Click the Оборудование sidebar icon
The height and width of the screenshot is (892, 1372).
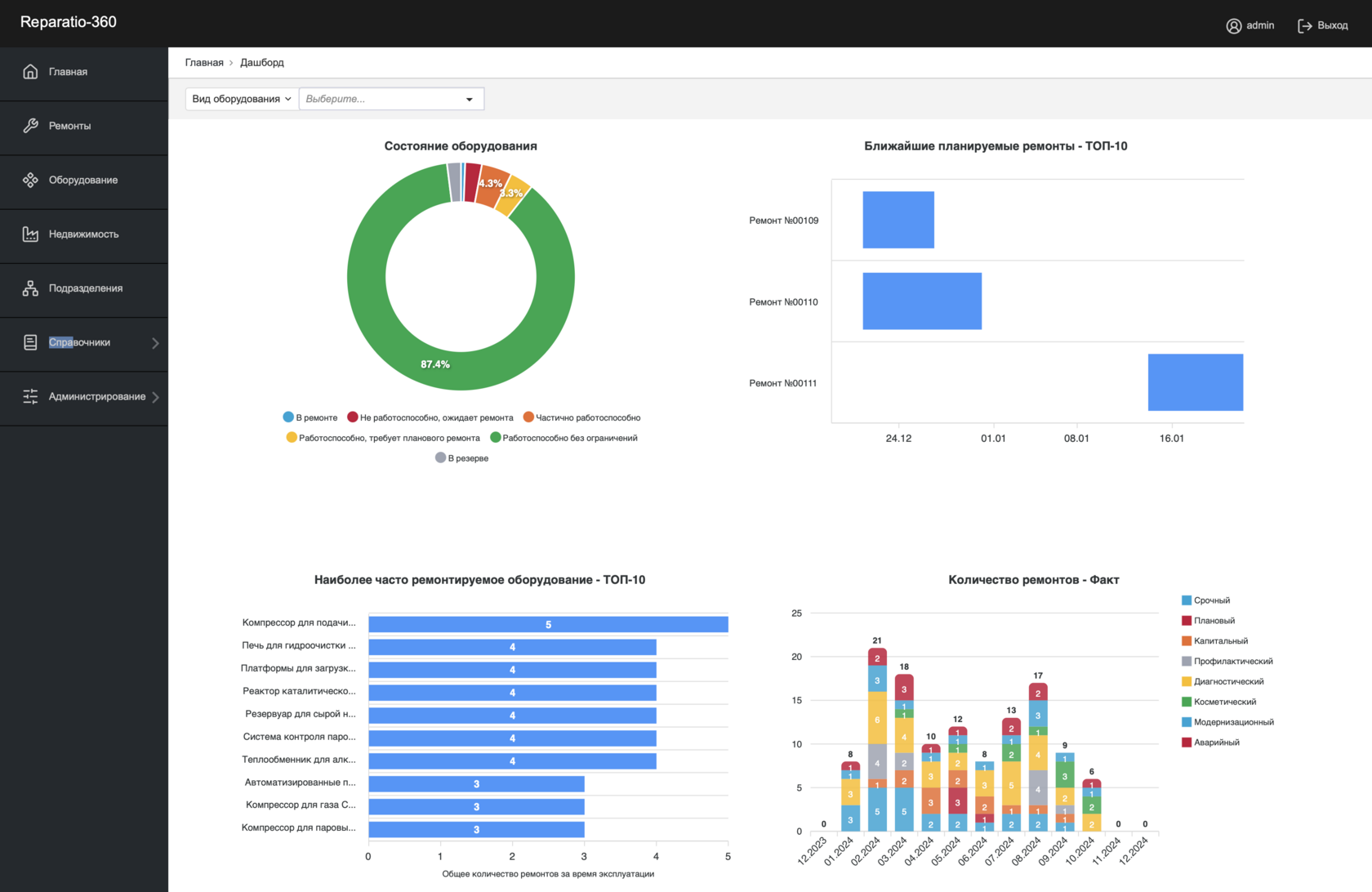click(x=30, y=180)
